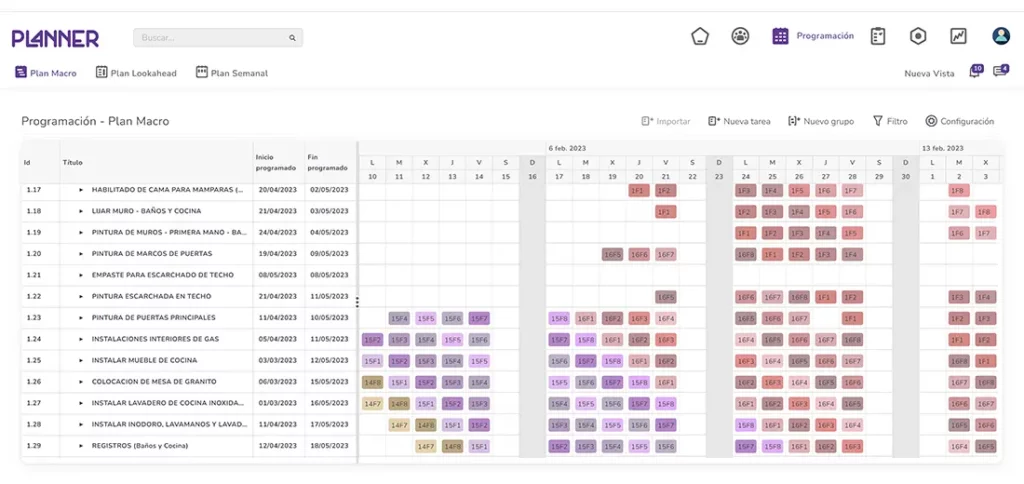The width and height of the screenshot is (1024, 484).
Task: Click the Nueva tarea button
Action: click(x=739, y=121)
